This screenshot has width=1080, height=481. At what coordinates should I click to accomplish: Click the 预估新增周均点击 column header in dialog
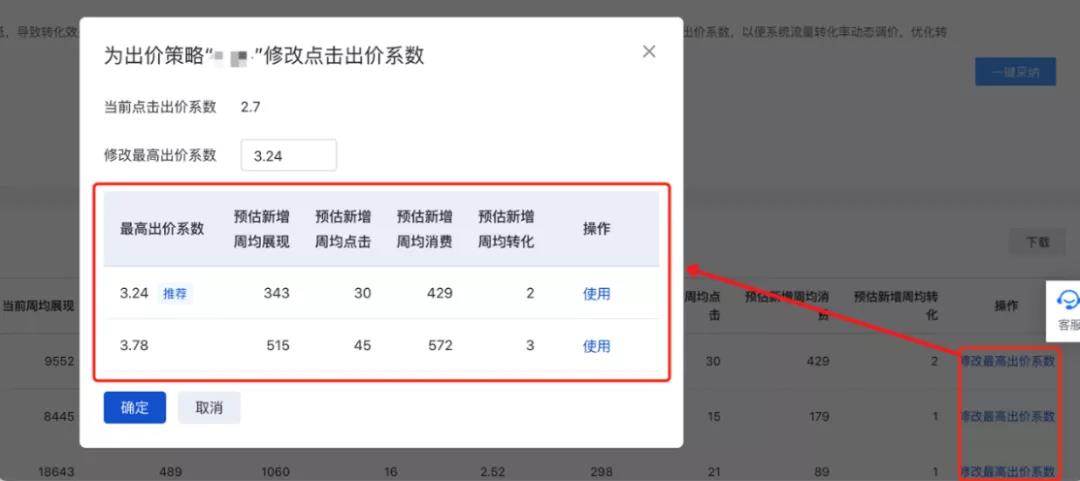[343, 228]
